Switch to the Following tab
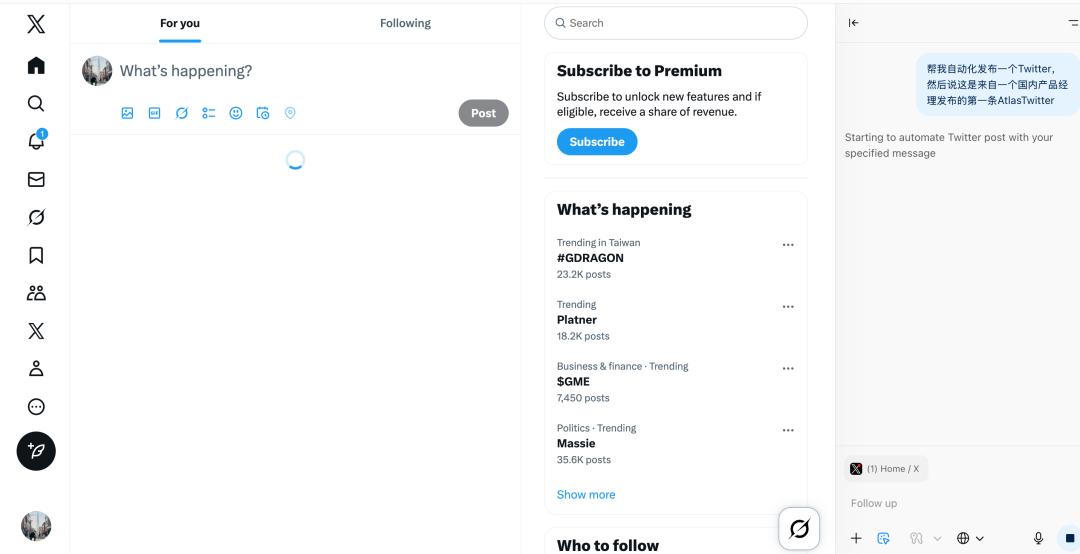Screen dimensions: 1080x554 click(x=405, y=23)
